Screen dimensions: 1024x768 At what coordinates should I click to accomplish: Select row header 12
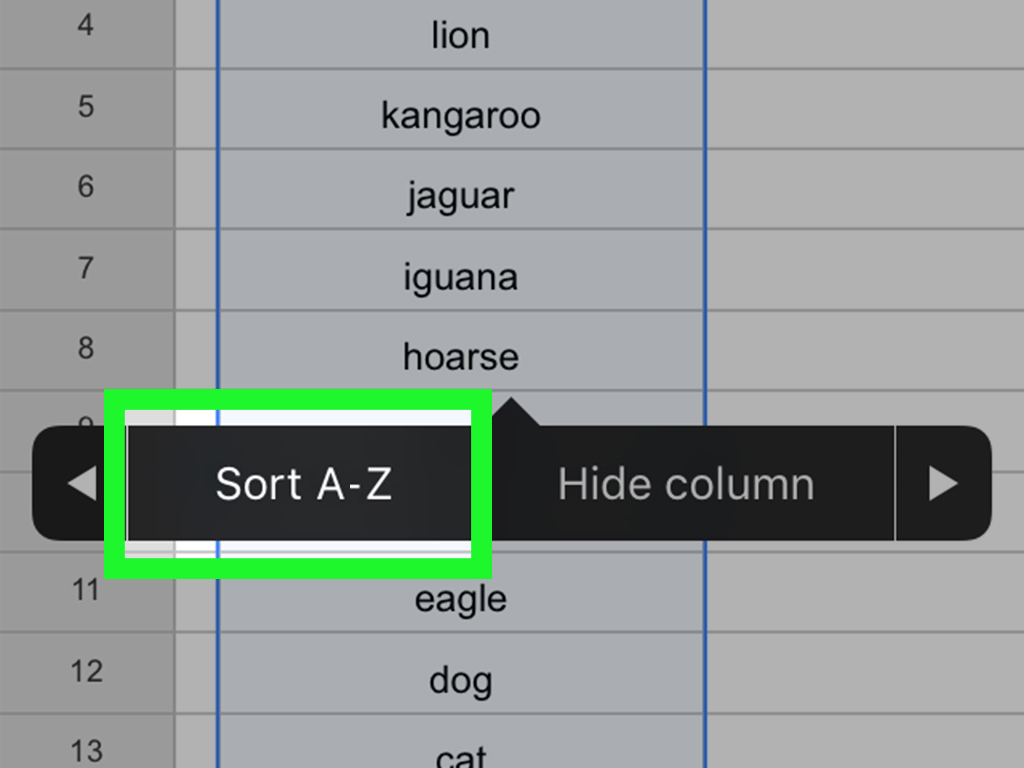[85, 672]
